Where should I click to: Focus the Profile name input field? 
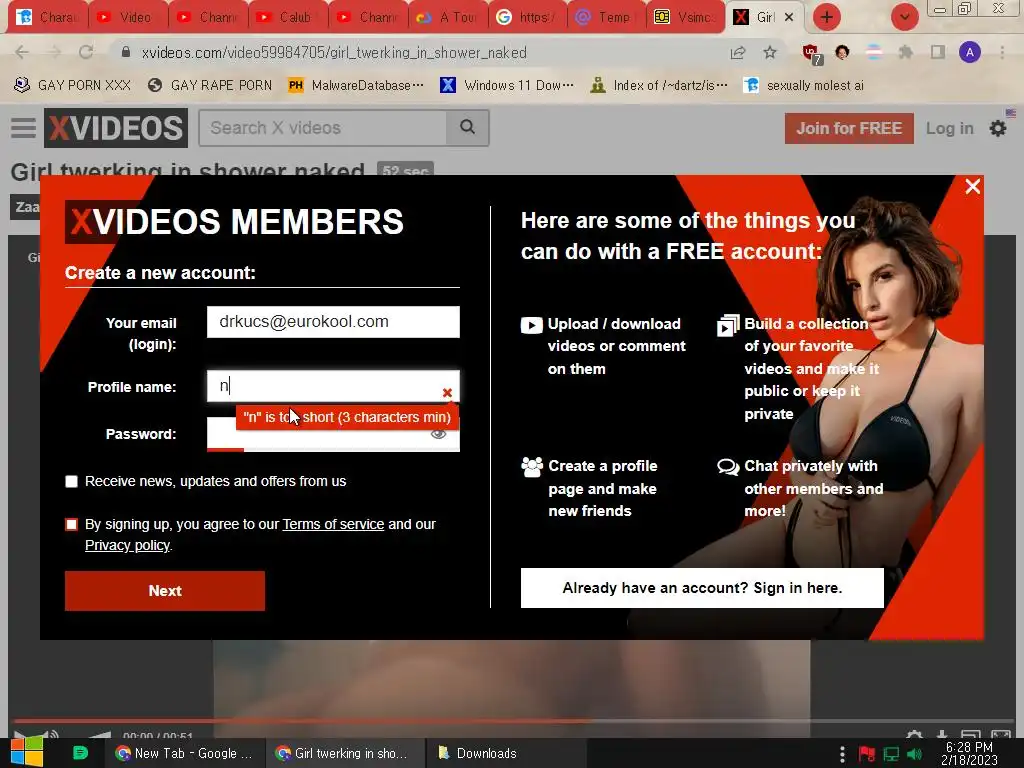click(333, 386)
